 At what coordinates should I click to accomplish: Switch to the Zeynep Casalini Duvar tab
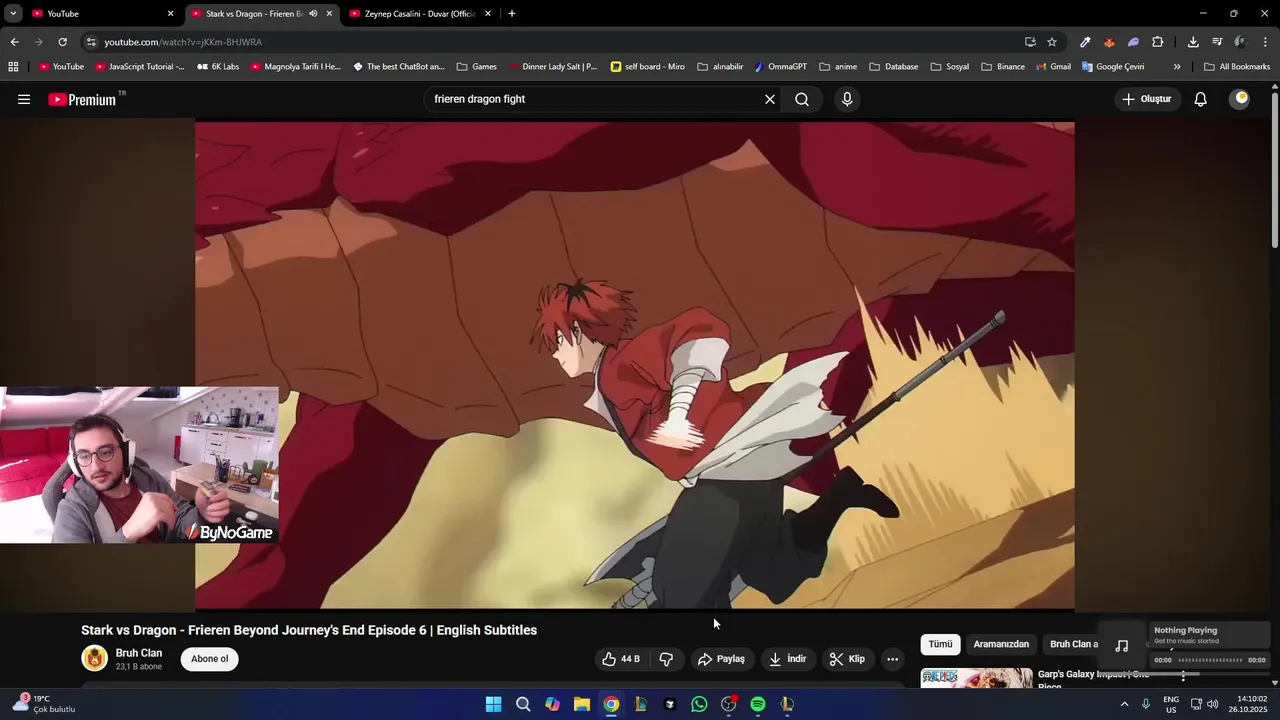[x=420, y=14]
